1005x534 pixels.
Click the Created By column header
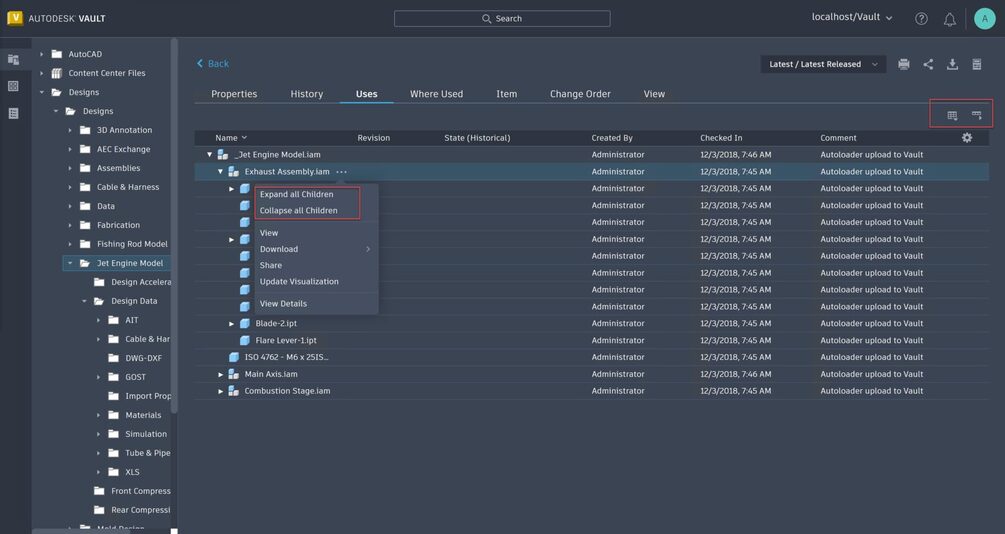pos(611,138)
